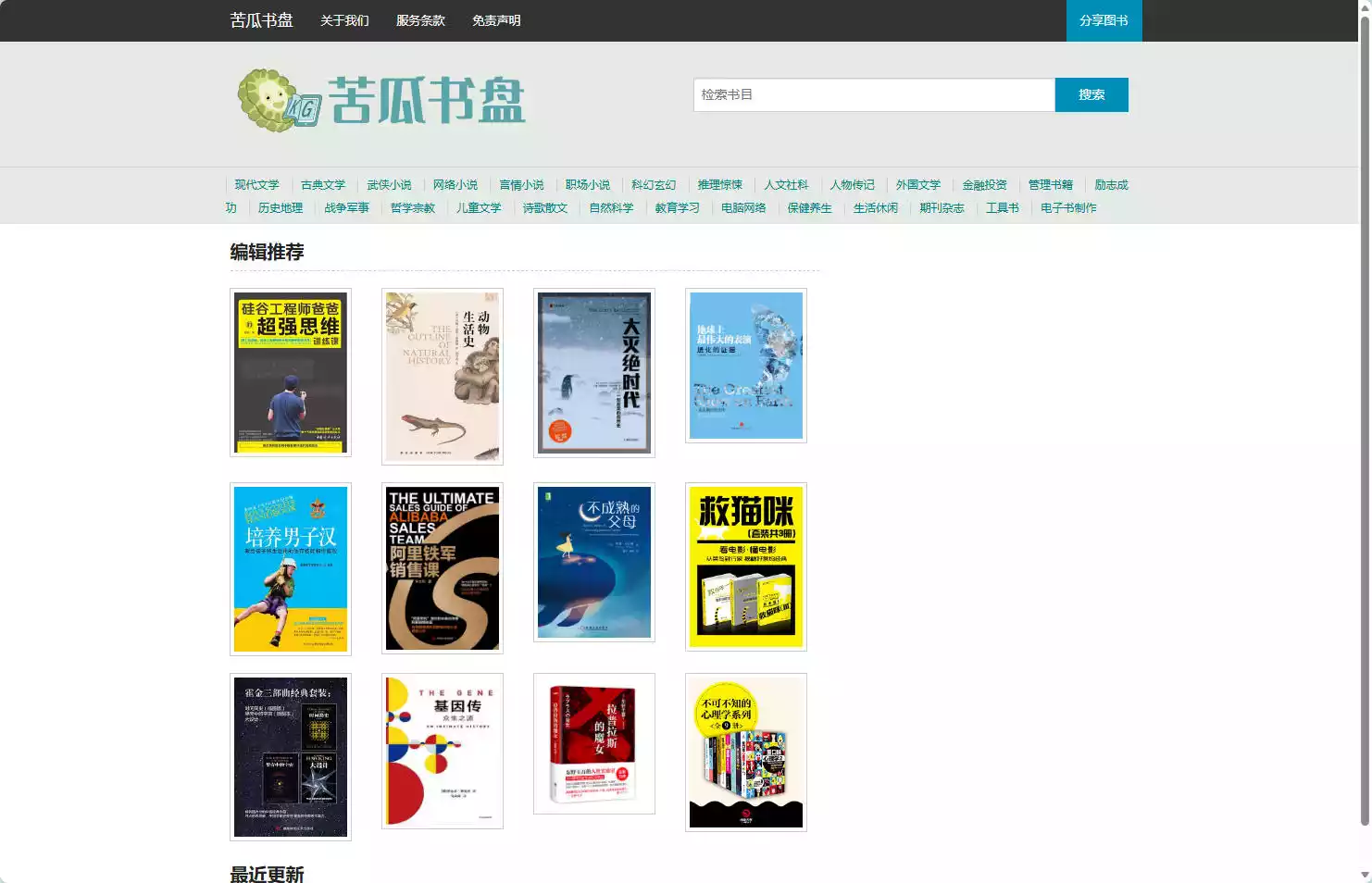Image resolution: width=1372 pixels, height=883 pixels.
Task: Open the 古典文学 category
Action: coord(323,185)
